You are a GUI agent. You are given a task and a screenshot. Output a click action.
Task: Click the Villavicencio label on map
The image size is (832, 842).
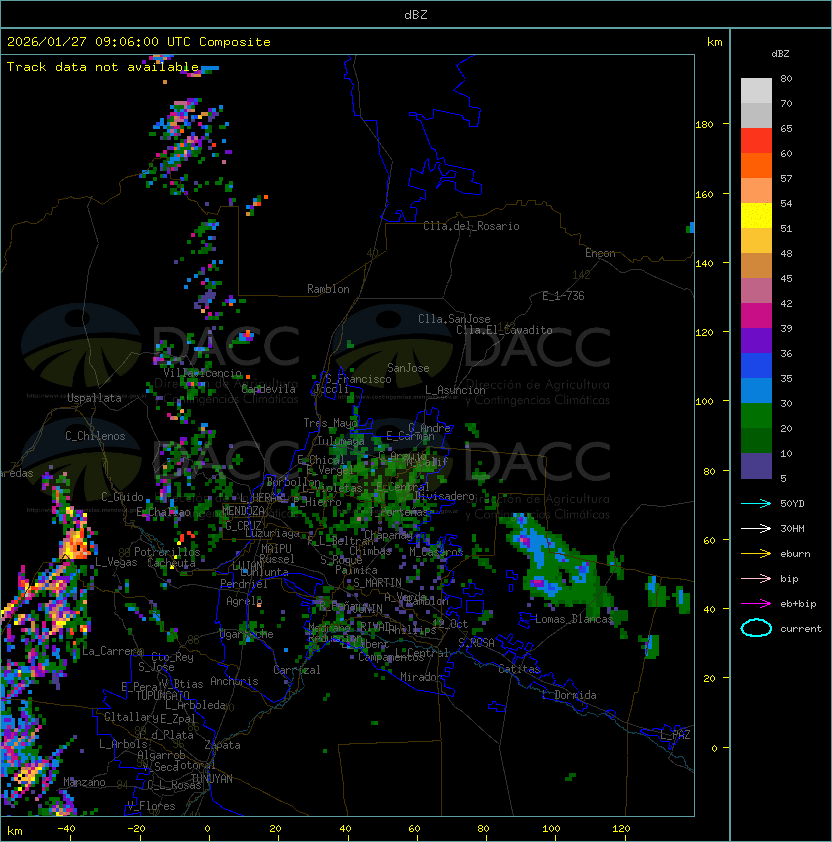coord(202,373)
